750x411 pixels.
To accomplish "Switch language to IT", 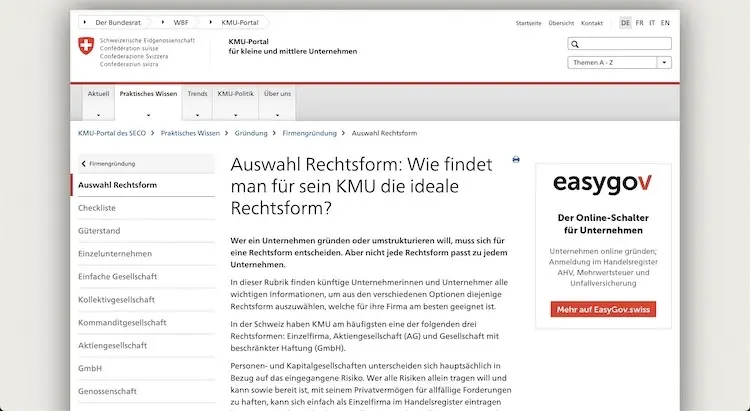I will [x=652, y=23].
